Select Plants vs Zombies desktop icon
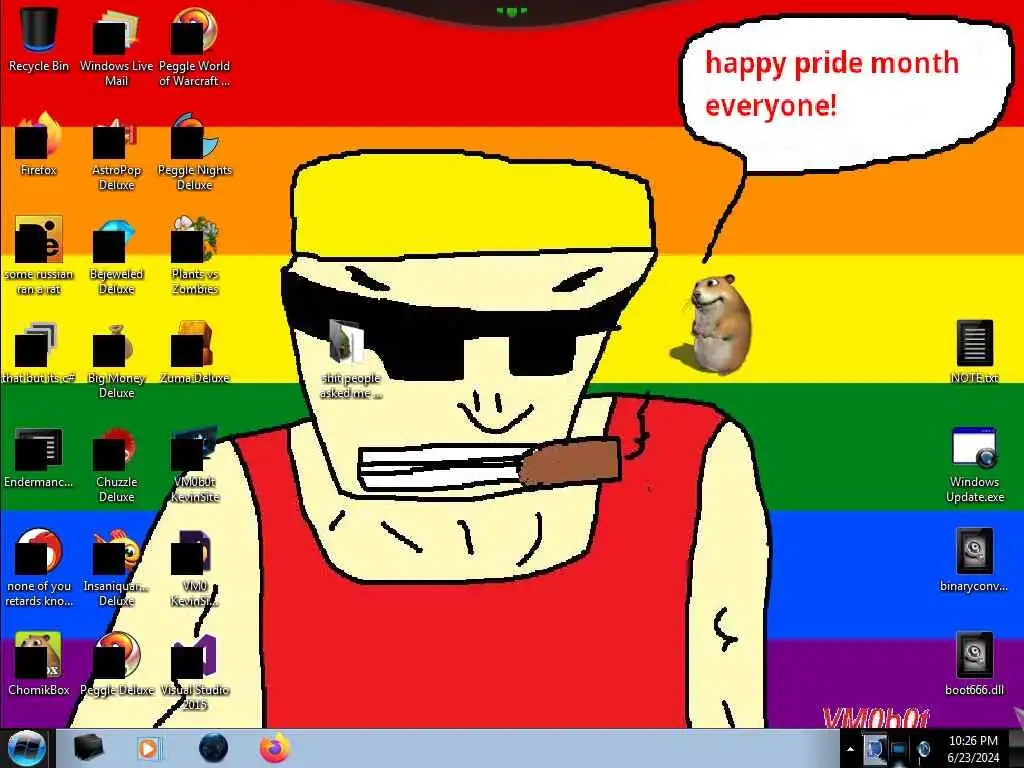Screen dimensions: 1024x768 pyautogui.click(x=195, y=256)
